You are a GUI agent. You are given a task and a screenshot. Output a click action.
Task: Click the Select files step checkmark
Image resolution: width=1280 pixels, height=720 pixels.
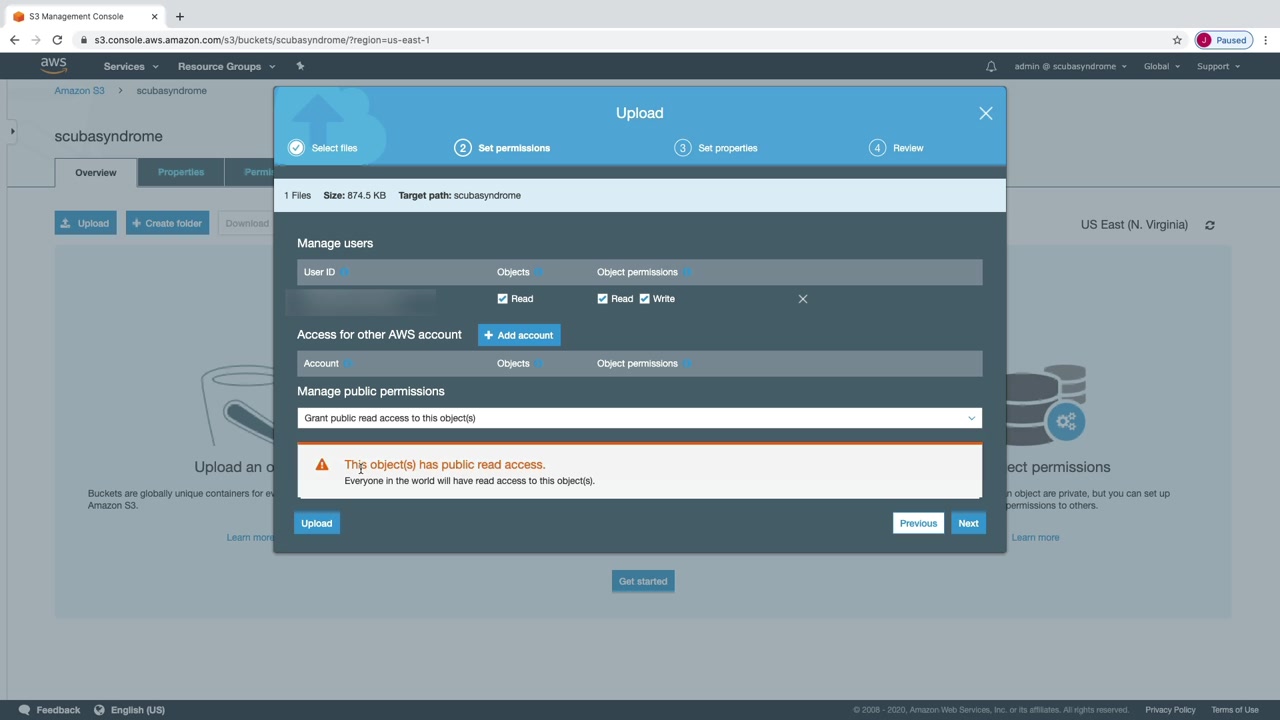pos(296,148)
